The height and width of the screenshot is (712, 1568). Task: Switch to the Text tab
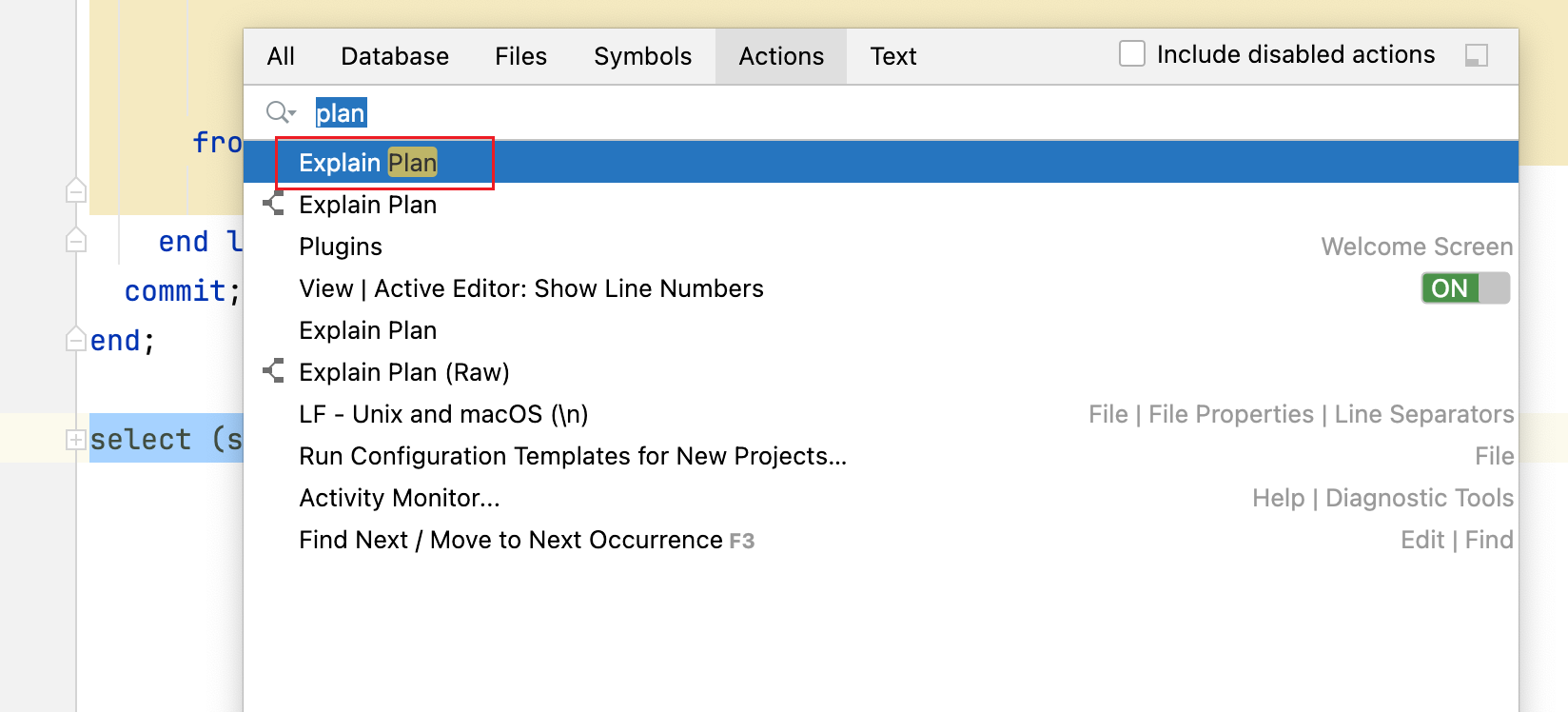click(892, 56)
